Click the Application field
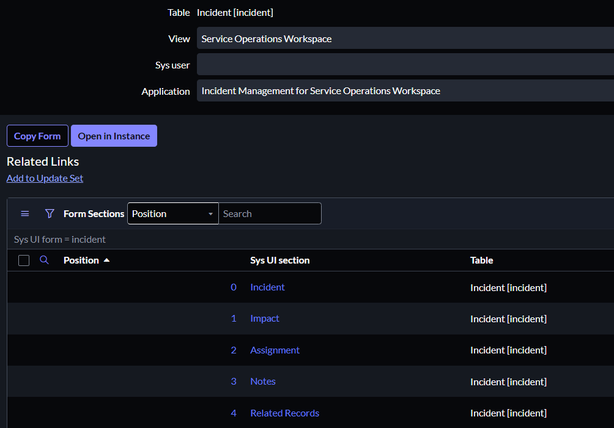The image size is (614, 428). click(405, 91)
